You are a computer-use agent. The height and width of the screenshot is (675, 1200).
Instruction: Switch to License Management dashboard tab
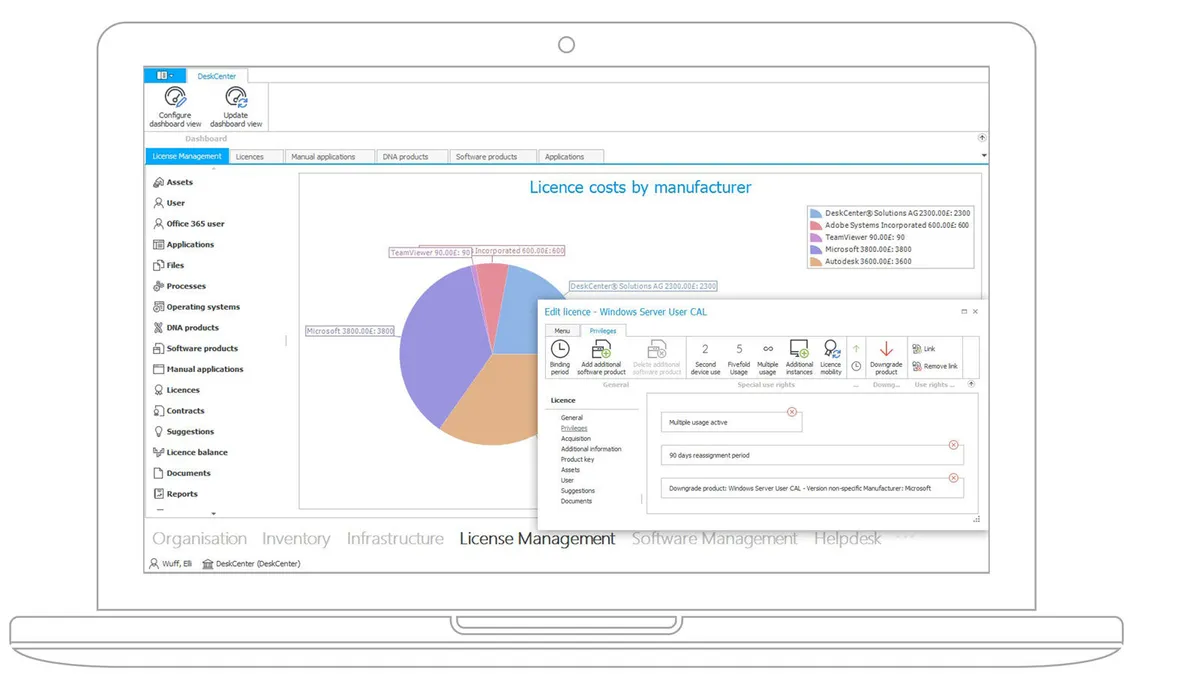[187, 157]
